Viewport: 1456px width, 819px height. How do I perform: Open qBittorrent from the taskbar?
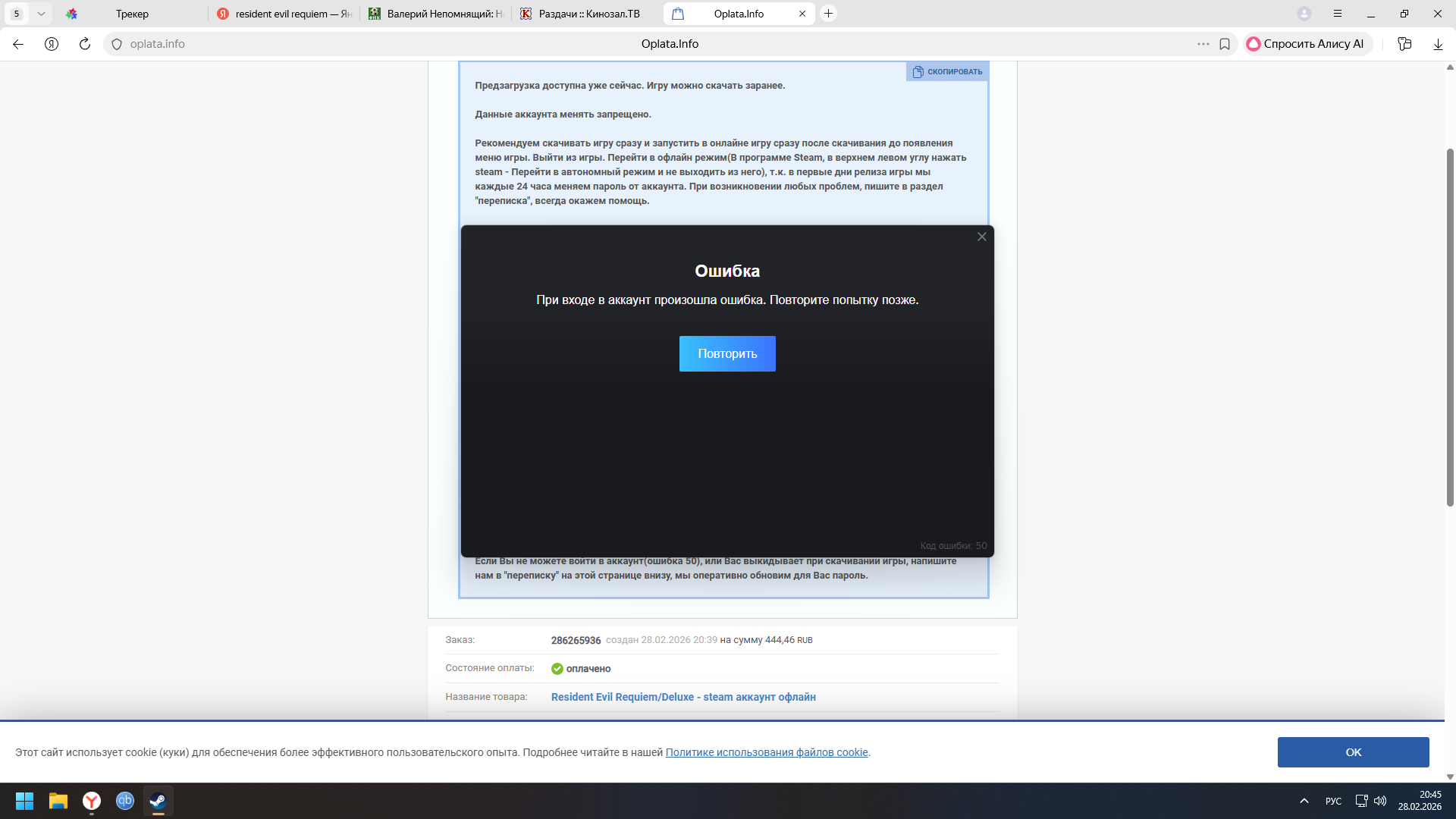[124, 801]
